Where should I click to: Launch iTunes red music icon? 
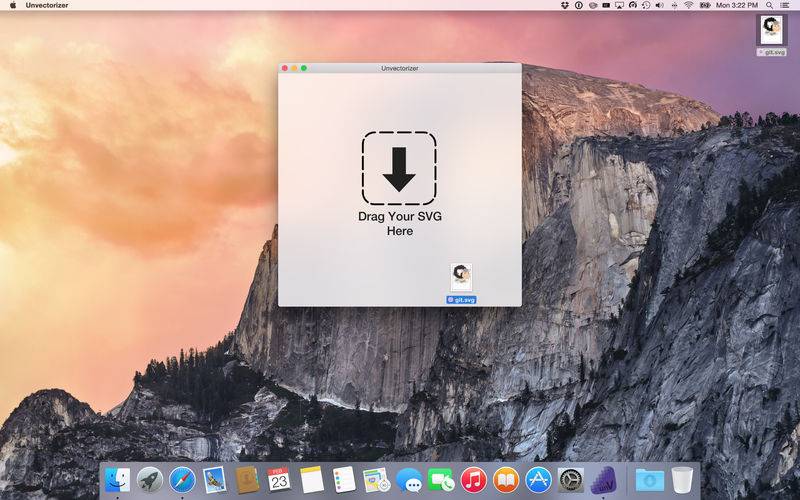coord(473,480)
